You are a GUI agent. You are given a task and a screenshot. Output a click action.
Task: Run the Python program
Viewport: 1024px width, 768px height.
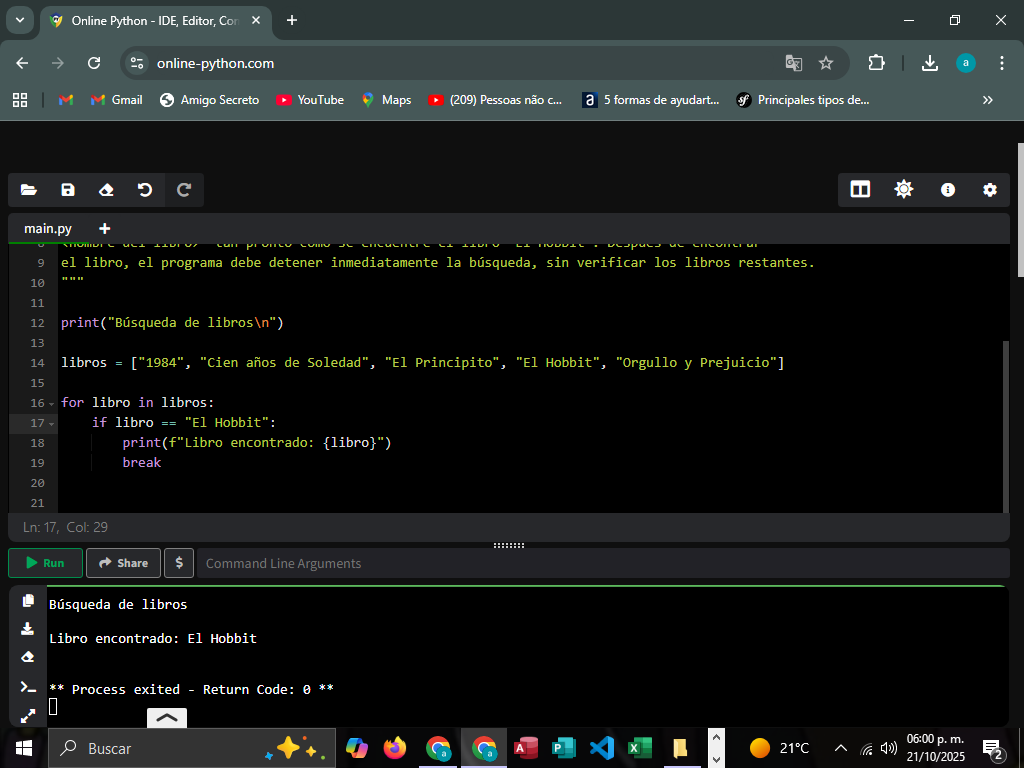[45, 563]
